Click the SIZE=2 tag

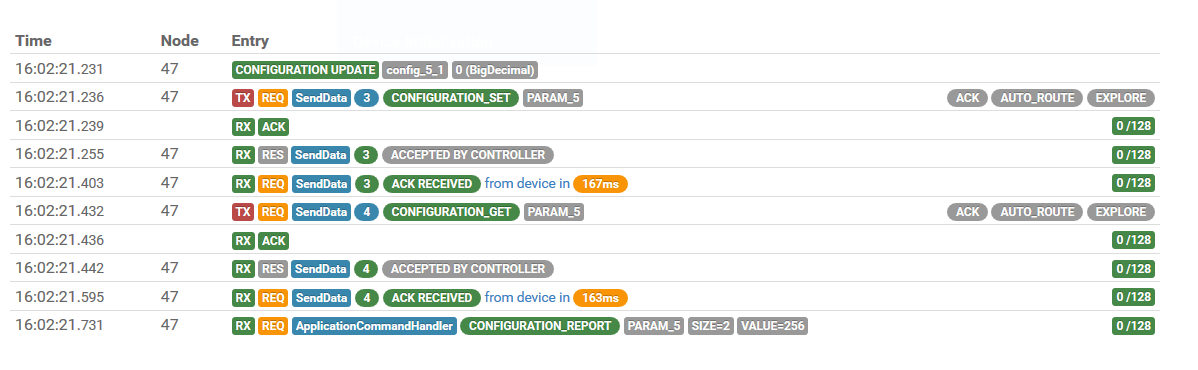click(x=710, y=326)
